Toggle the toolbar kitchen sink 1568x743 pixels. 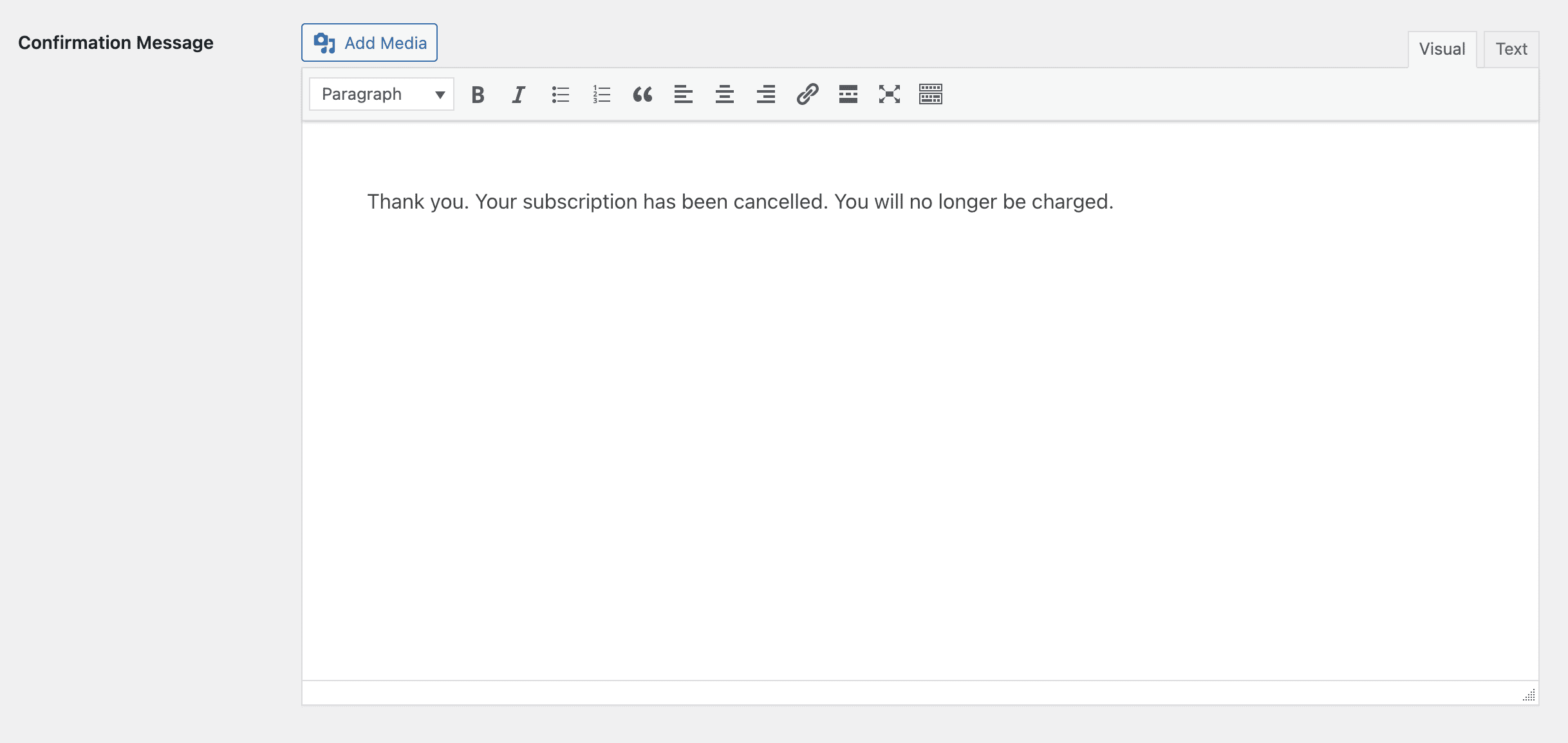point(931,95)
